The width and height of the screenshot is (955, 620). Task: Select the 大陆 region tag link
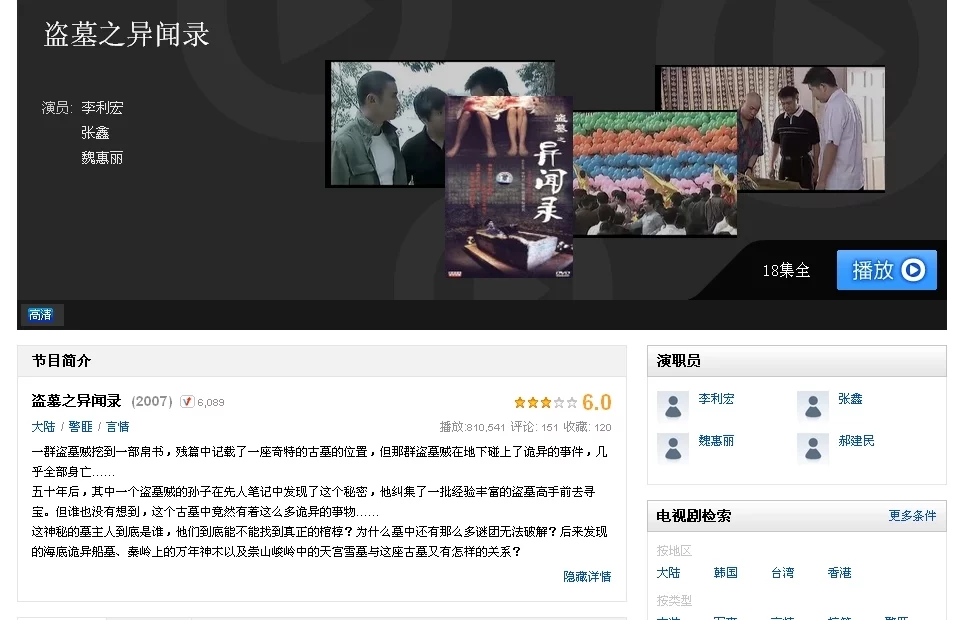[43, 427]
